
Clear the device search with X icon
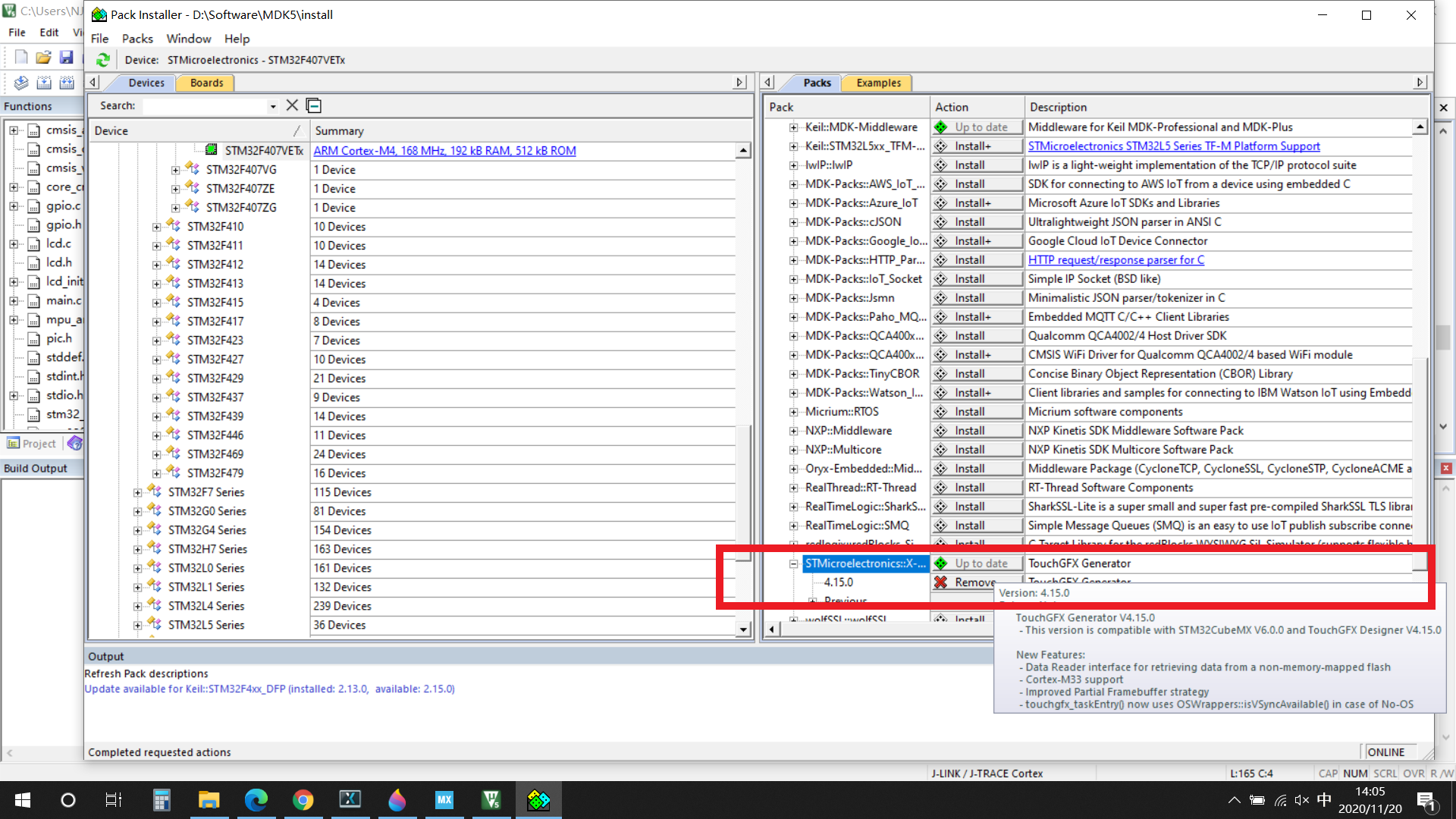(292, 105)
